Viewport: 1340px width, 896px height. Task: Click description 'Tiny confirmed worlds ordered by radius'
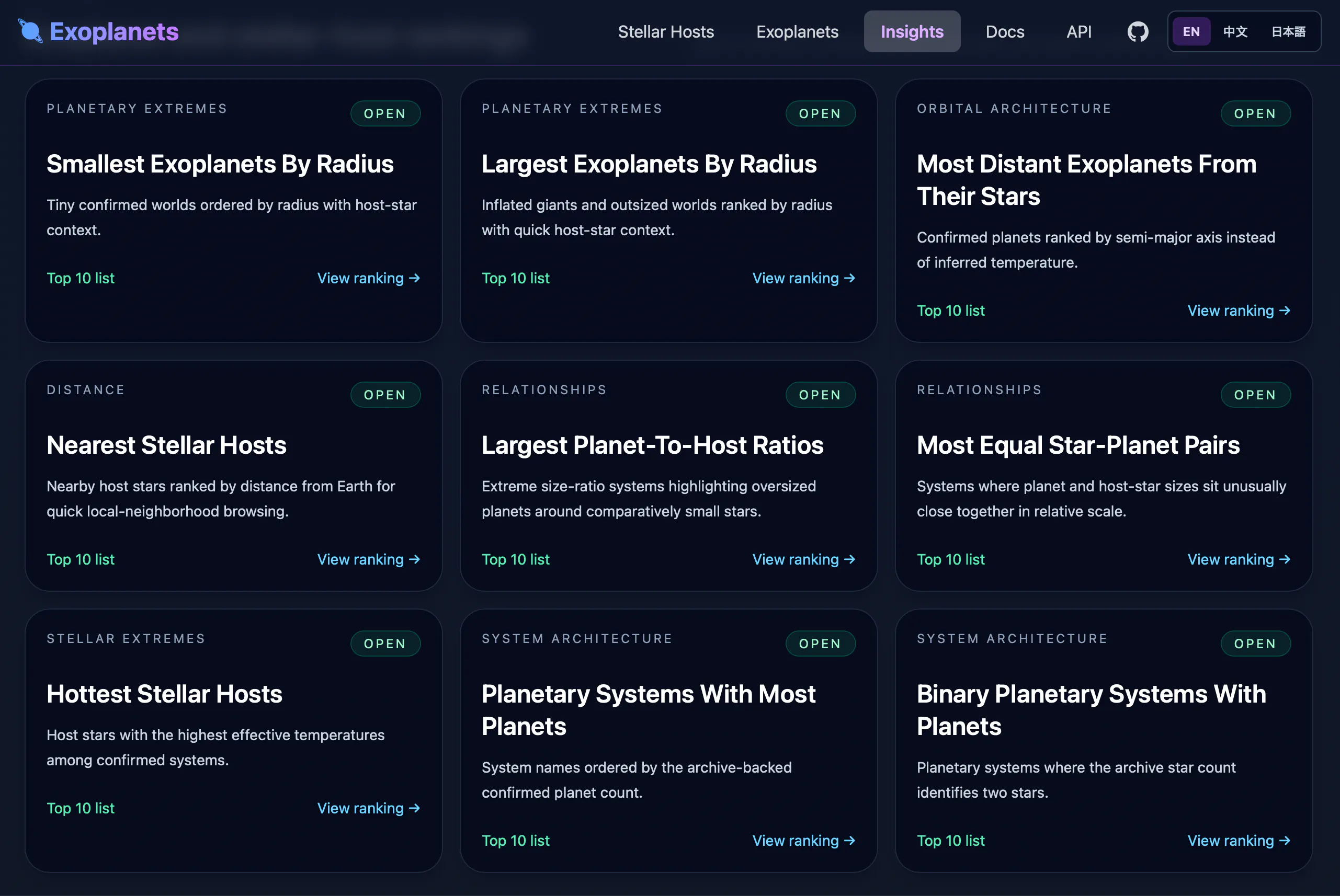[232, 217]
